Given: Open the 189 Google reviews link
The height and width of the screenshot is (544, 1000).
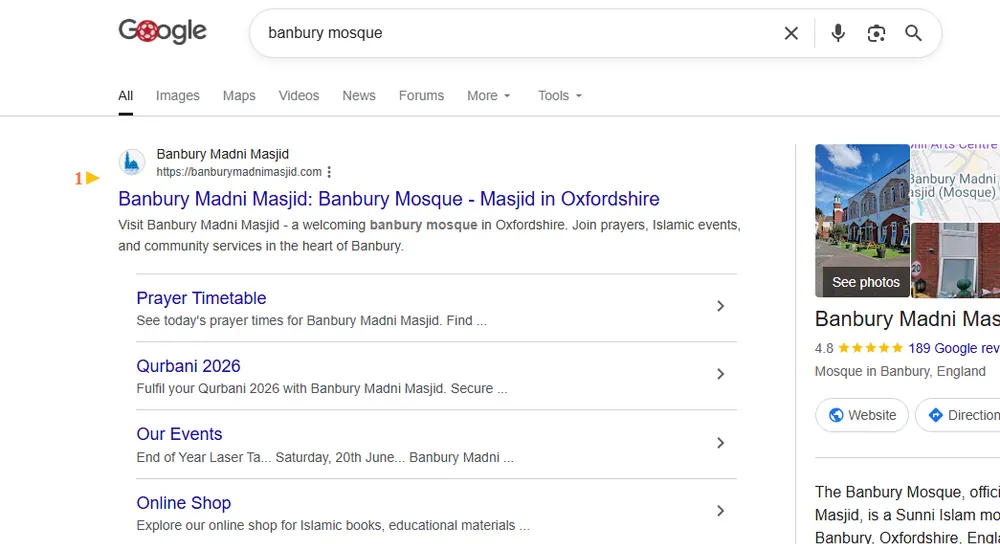Looking at the screenshot, I should tap(953, 348).
